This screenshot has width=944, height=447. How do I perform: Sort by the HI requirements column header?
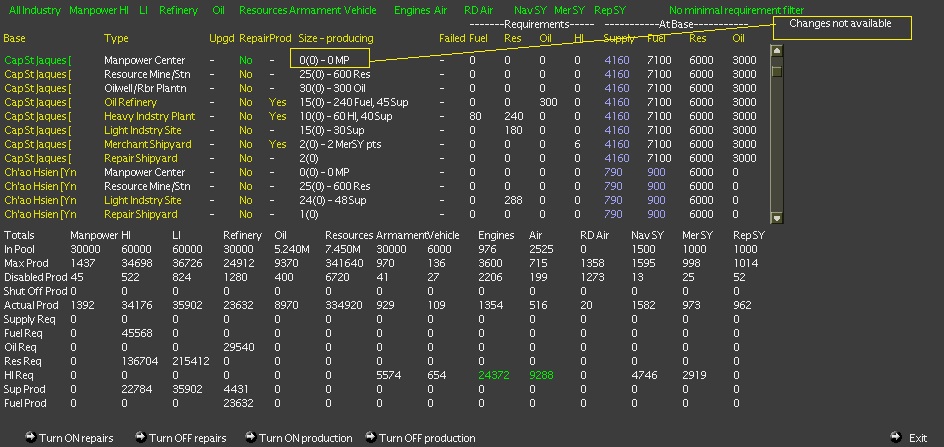click(x=578, y=38)
